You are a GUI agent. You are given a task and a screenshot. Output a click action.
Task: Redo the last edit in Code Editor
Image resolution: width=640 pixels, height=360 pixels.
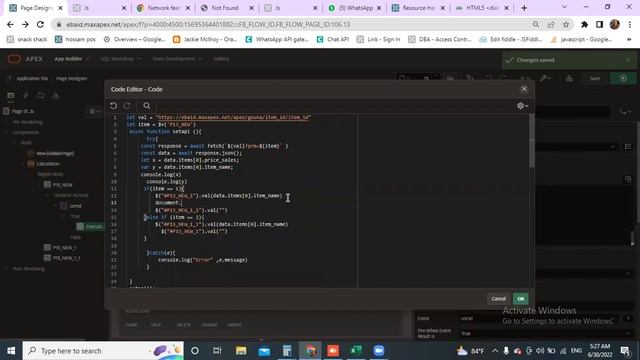[x=127, y=106]
